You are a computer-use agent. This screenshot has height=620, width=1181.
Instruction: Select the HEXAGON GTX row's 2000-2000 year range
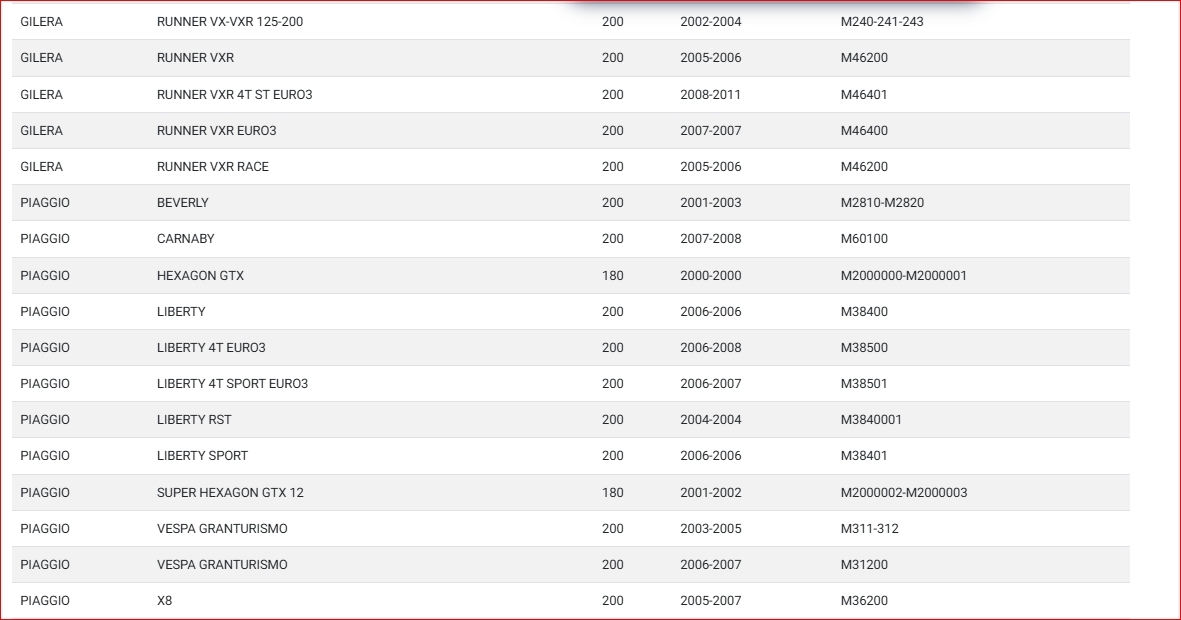coord(710,276)
